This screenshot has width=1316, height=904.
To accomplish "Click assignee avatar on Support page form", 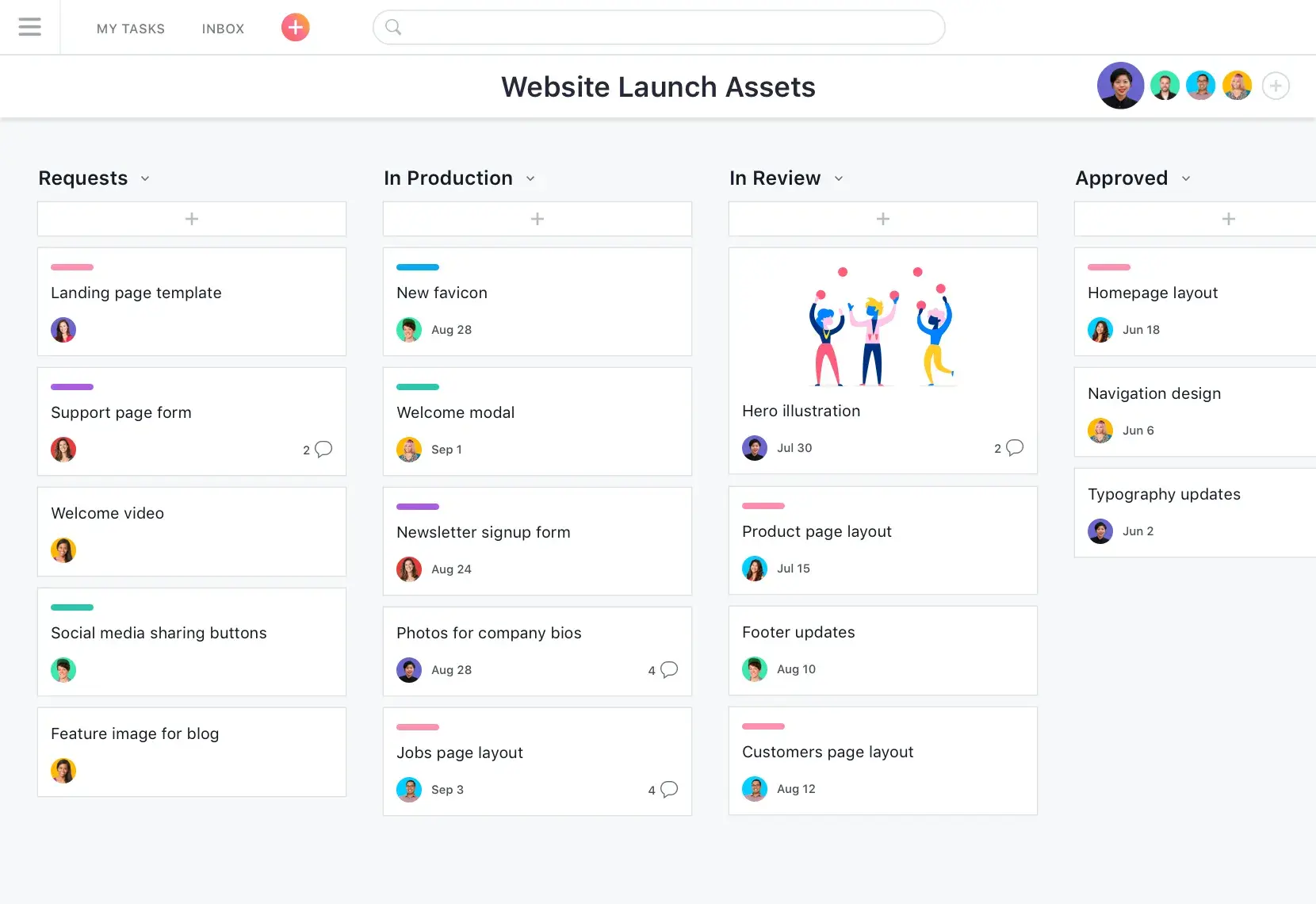I will point(63,450).
